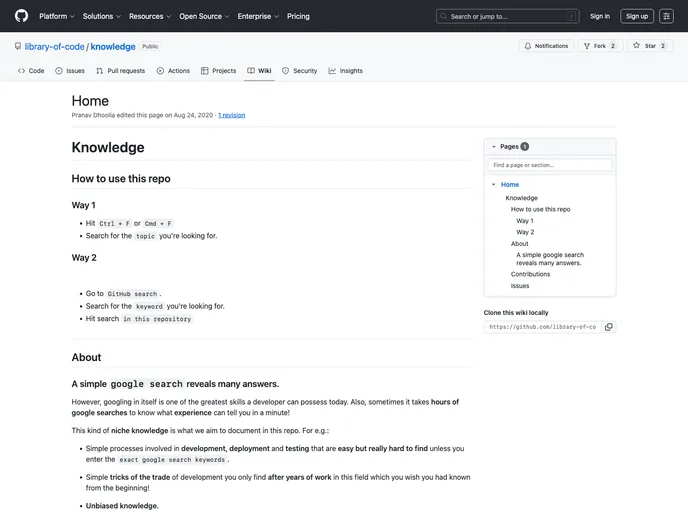Image resolution: width=688 pixels, height=512 pixels.
Task: Jump to Contributions in the sidebar
Action: tap(530, 274)
